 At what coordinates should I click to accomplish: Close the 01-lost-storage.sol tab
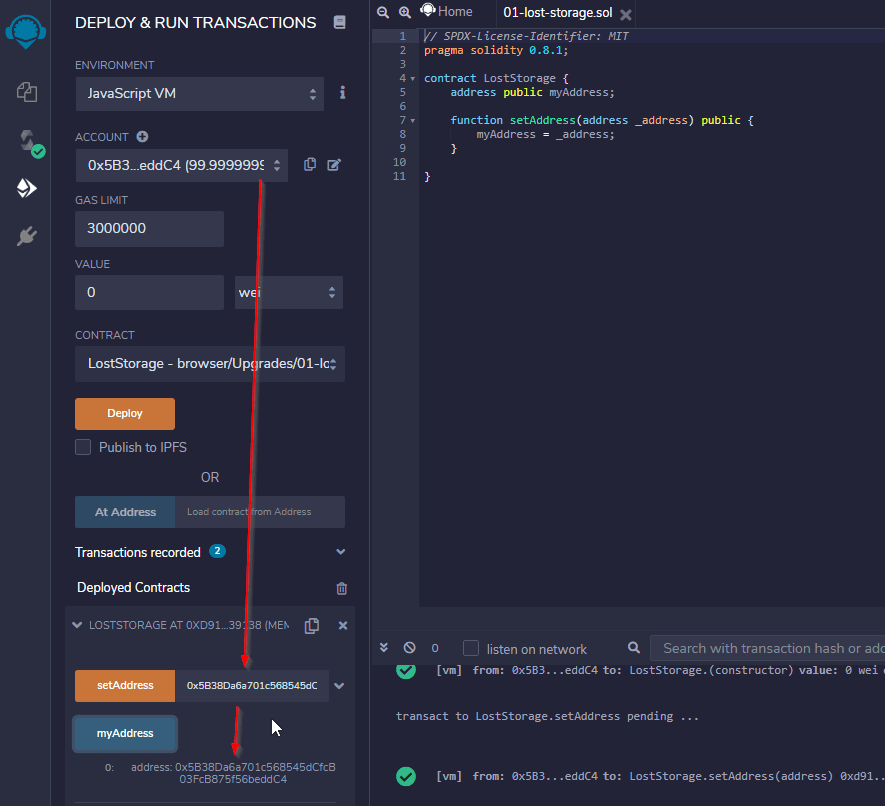pyautogui.click(x=625, y=14)
